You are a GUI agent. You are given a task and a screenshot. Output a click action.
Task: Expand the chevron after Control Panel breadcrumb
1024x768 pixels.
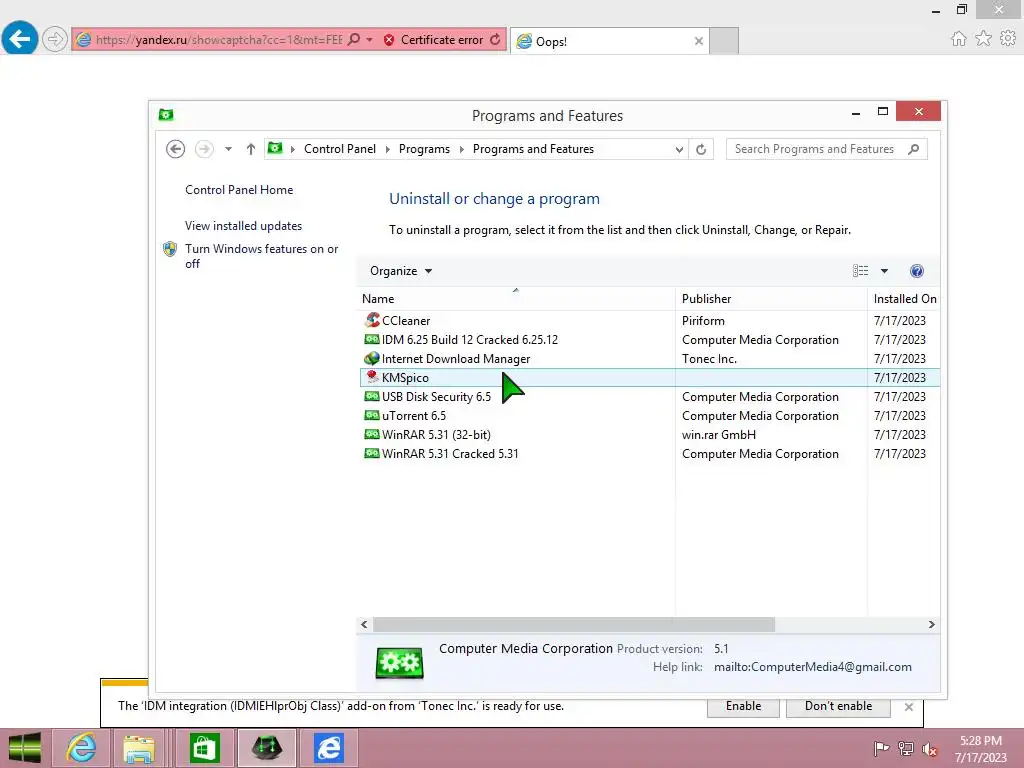coord(387,149)
